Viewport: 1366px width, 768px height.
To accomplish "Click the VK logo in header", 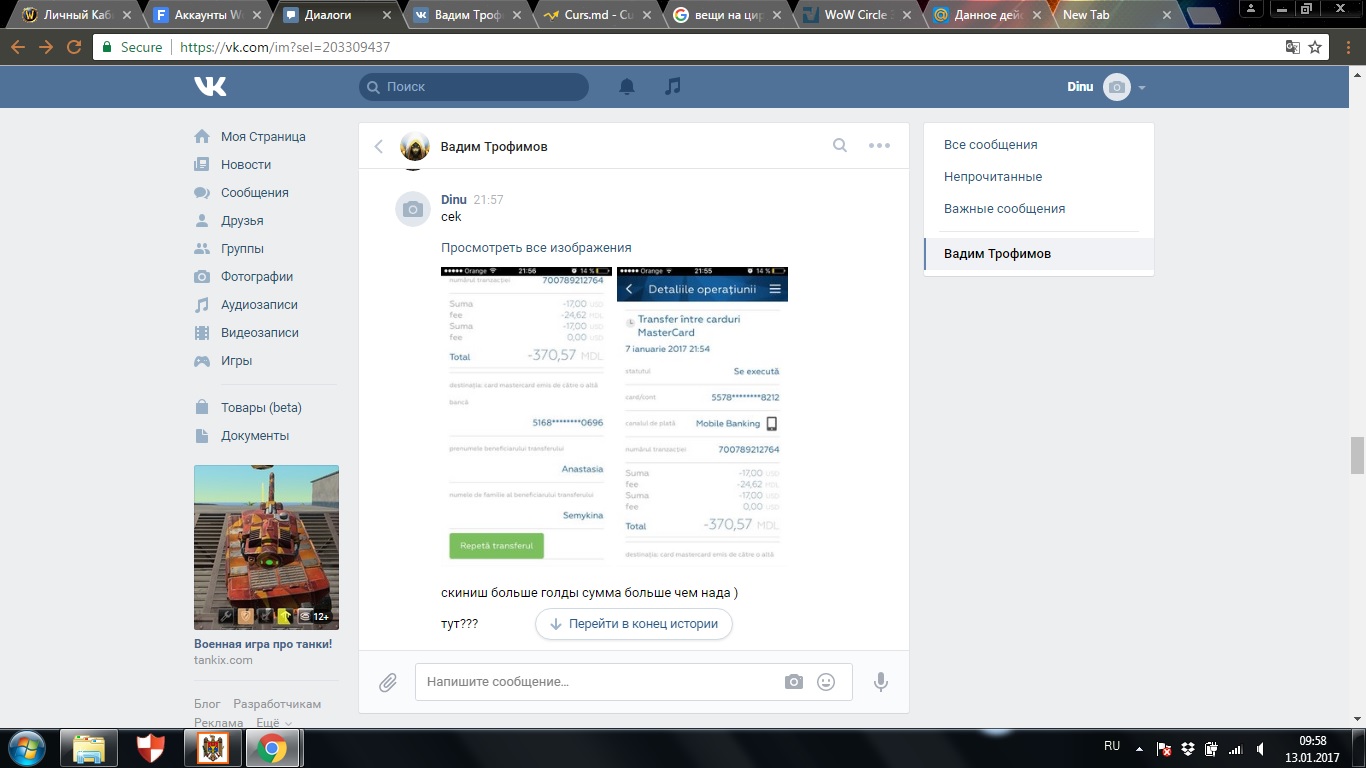I will click(x=210, y=87).
